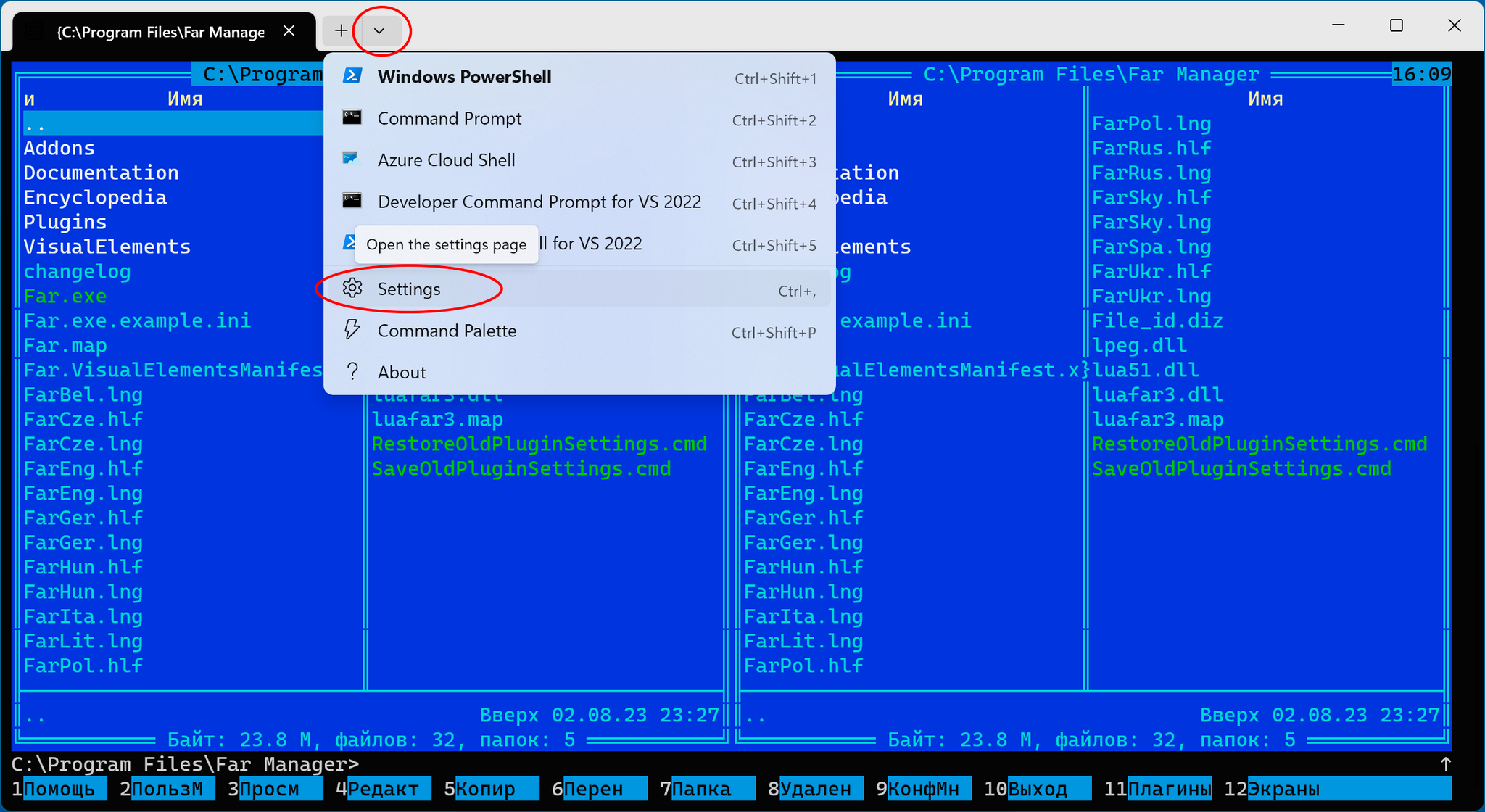Viewport: 1485px width, 812px height.
Task: Select Plugins folder in left panel
Action: pos(65,222)
